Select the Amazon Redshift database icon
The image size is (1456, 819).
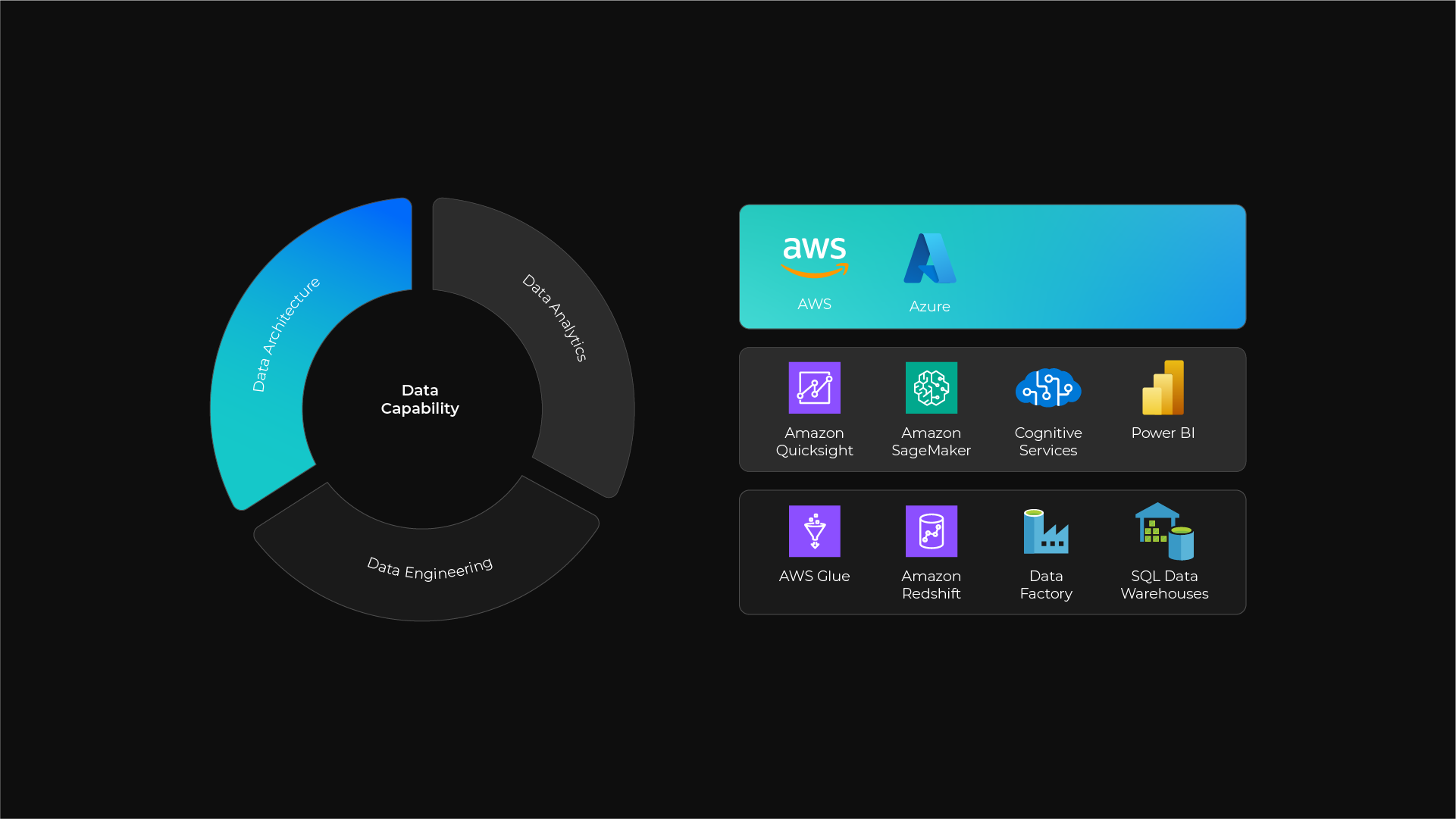tap(931, 531)
